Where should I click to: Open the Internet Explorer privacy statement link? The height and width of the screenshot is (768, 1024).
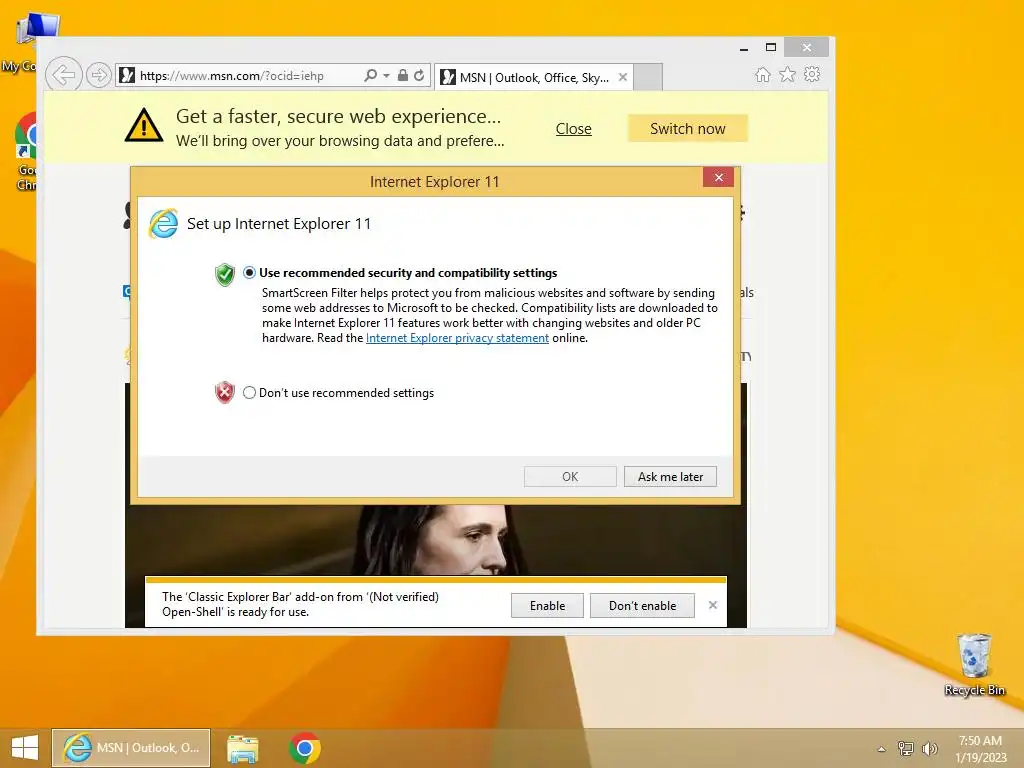click(457, 338)
